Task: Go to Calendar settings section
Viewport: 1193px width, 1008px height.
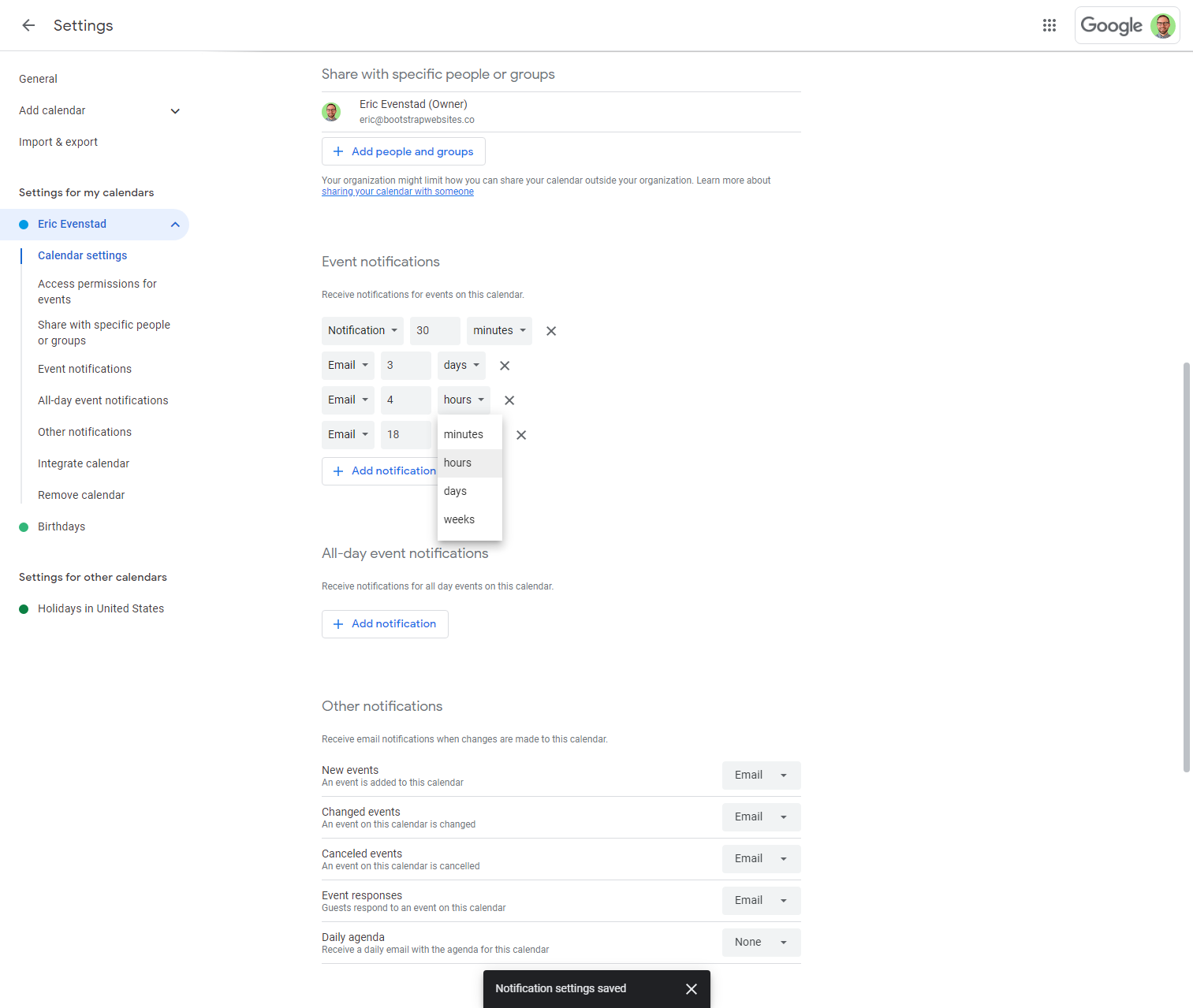Action: [82, 256]
